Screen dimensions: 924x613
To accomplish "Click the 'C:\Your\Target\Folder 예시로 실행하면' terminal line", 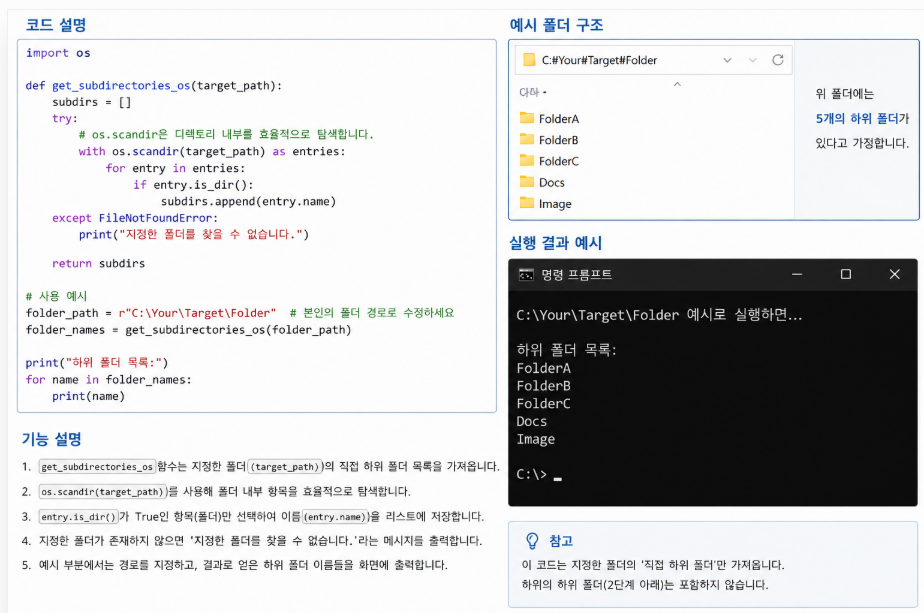I will [659, 315].
